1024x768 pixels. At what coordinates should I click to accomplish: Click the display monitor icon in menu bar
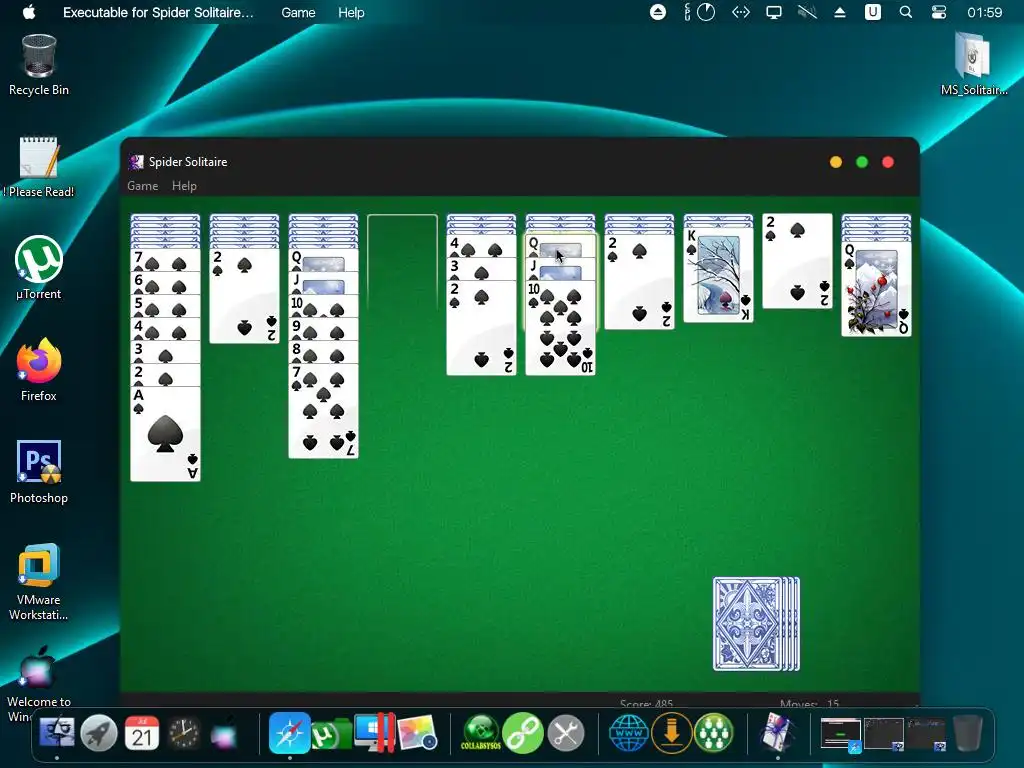point(774,12)
